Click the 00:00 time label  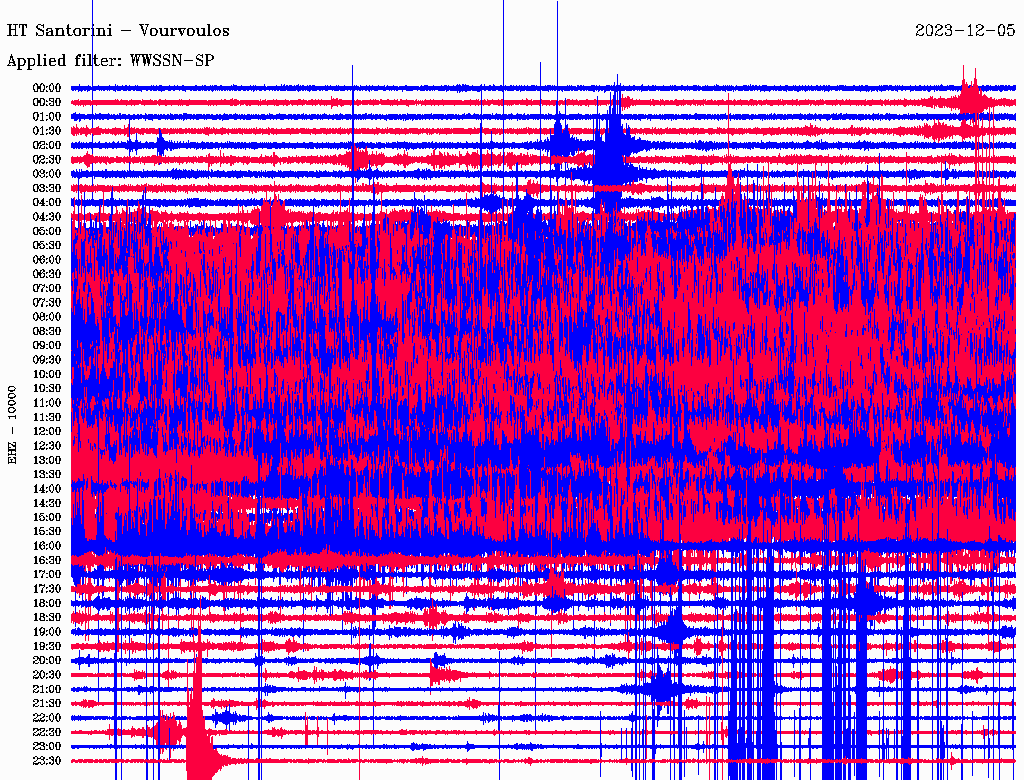click(47, 88)
